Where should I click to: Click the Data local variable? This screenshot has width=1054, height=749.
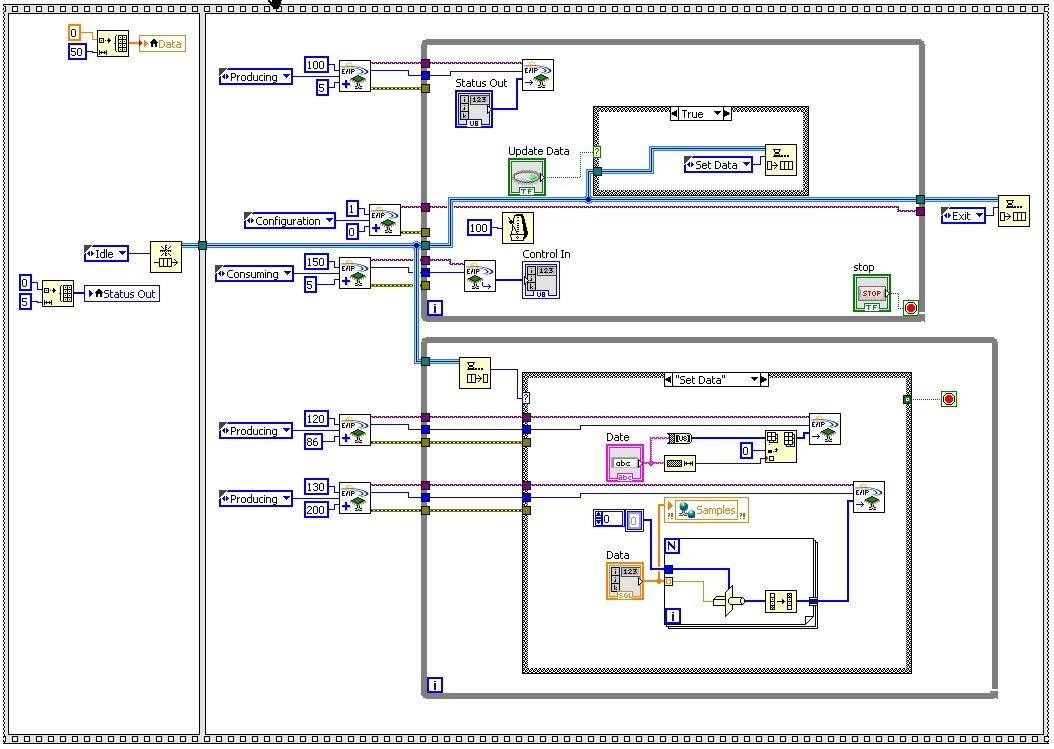click(x=162, y=44)
